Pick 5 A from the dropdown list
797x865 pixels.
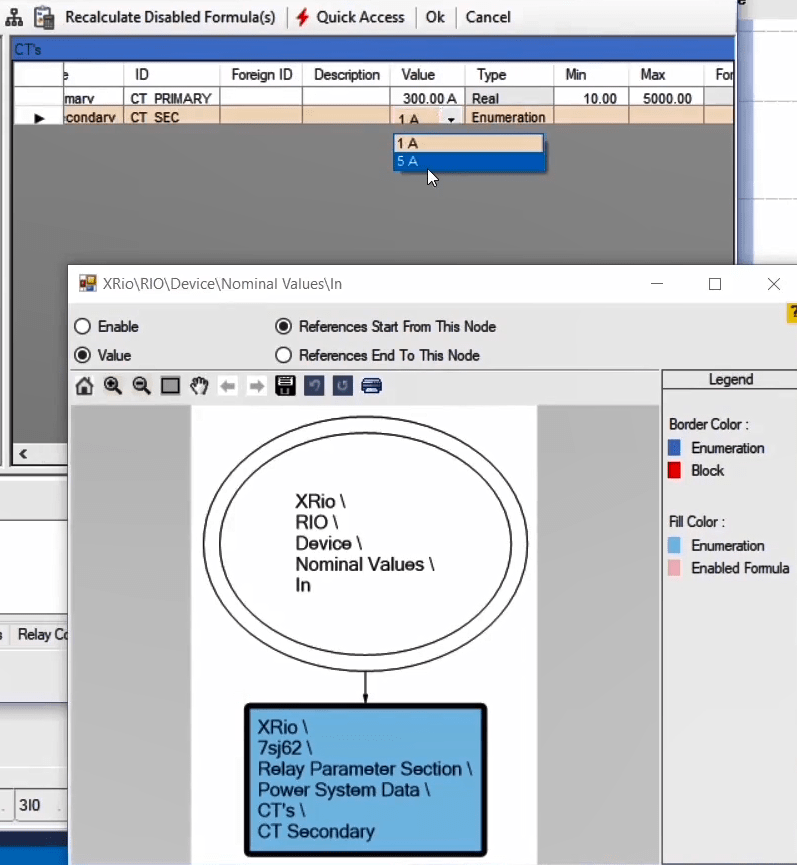point(469,161)
